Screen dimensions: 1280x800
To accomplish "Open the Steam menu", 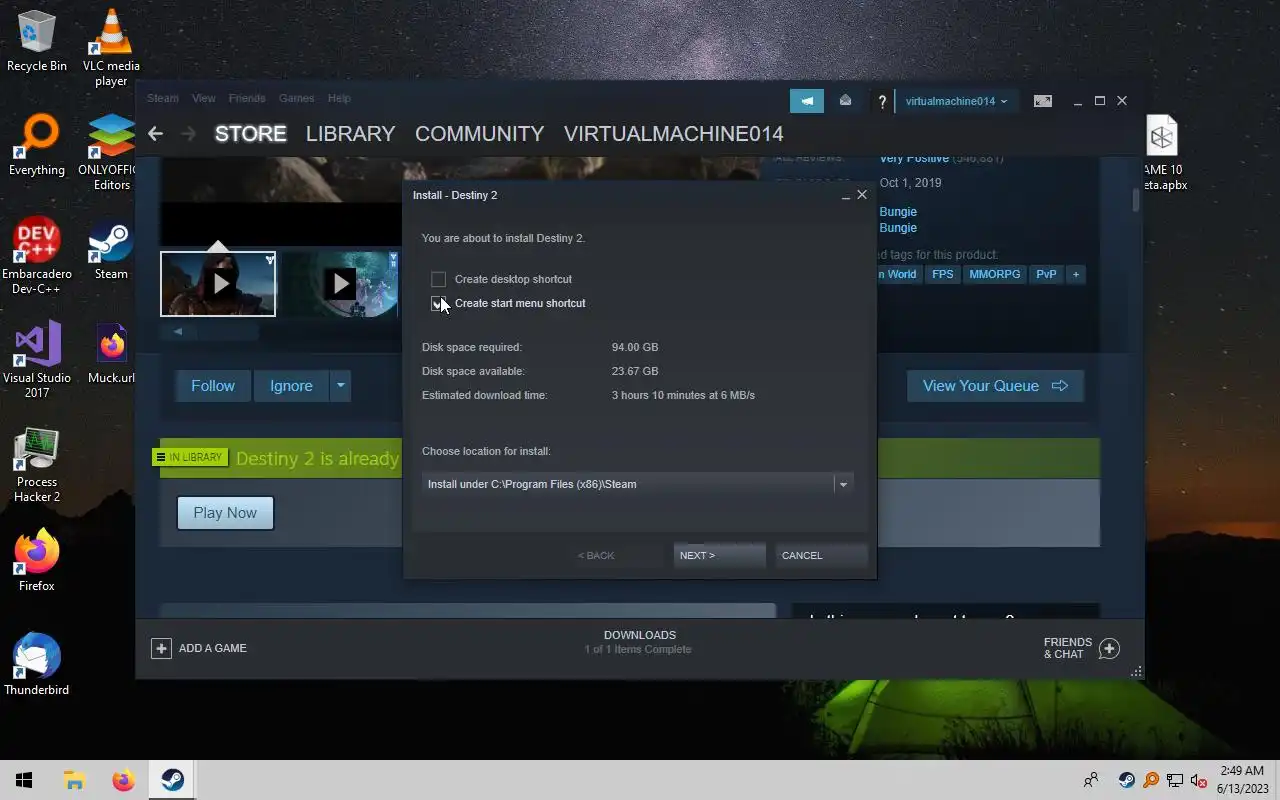I will (162, 98).
